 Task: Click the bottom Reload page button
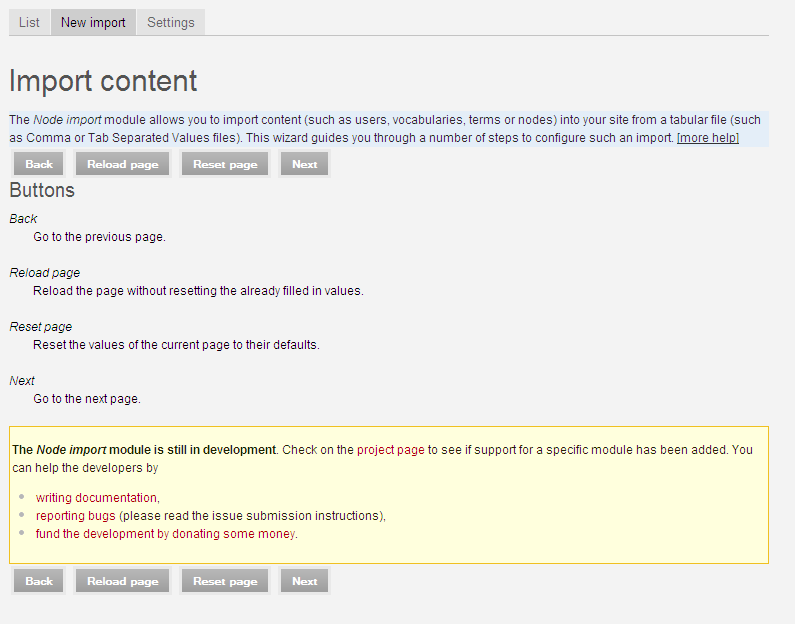point(123,581)
